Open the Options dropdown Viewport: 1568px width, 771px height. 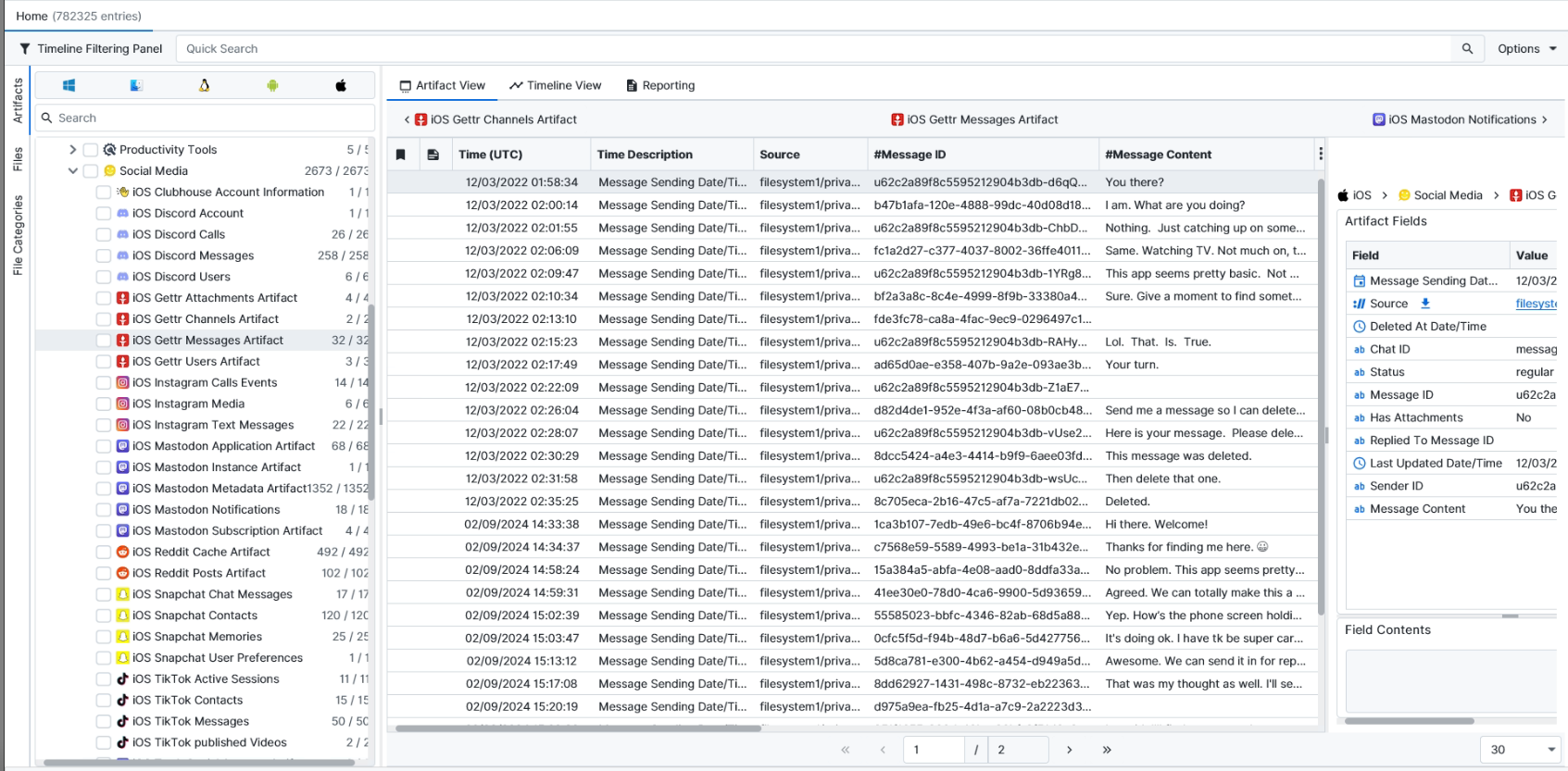[x=1526, y=49]
